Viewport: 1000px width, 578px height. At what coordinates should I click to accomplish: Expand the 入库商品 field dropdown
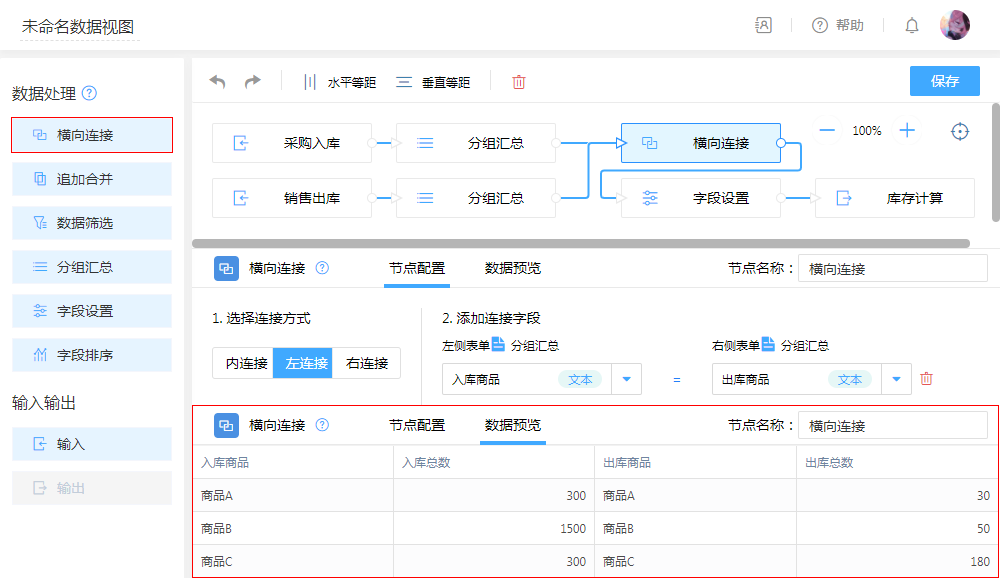(x=626, y=379)
